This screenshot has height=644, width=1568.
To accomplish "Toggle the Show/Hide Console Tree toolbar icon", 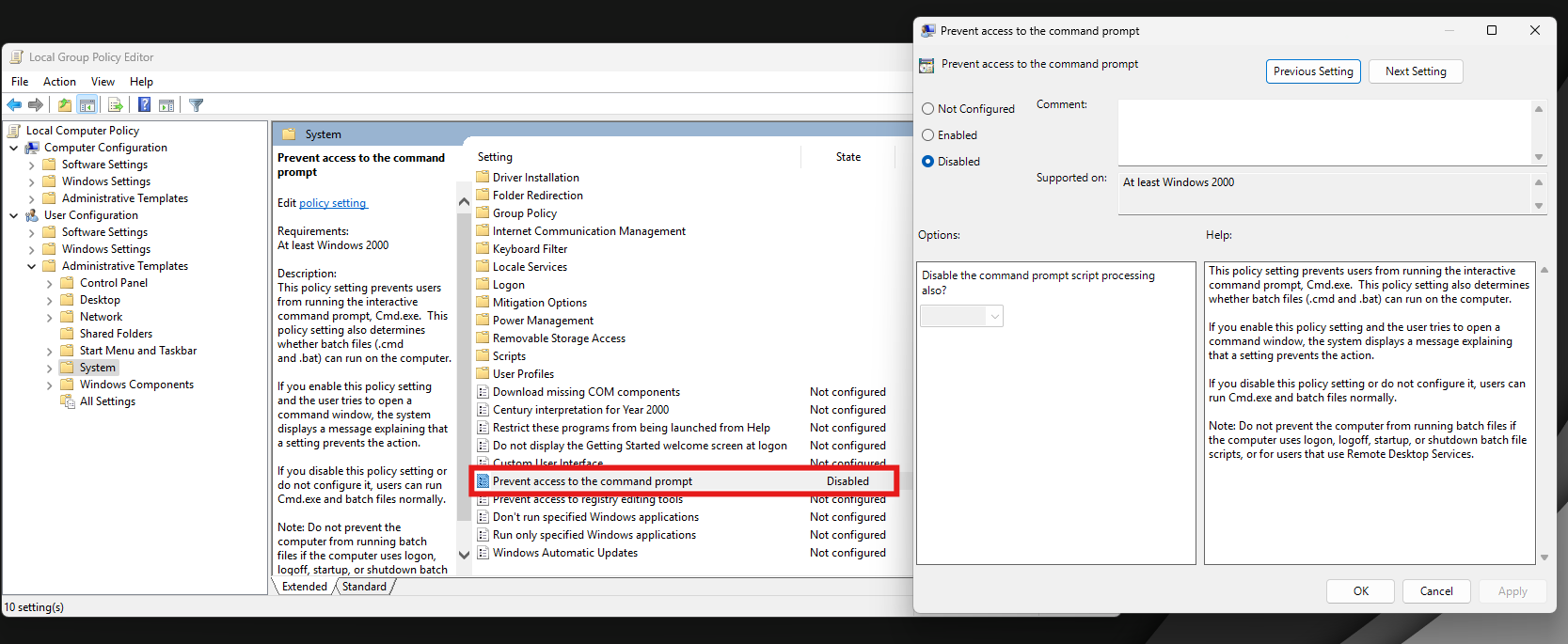I will click(x=87, y=105).
